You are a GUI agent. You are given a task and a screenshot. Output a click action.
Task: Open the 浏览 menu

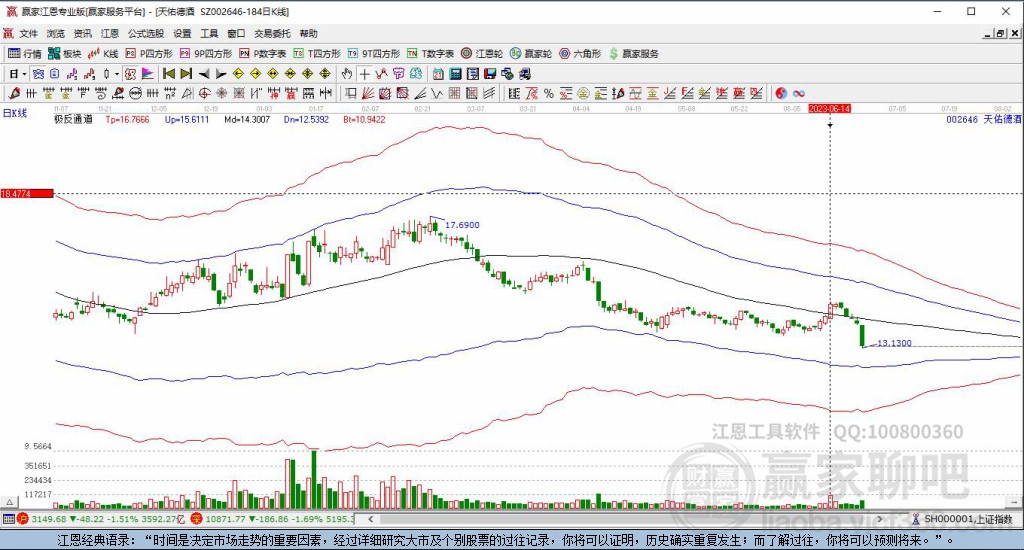tap(56, 33)
